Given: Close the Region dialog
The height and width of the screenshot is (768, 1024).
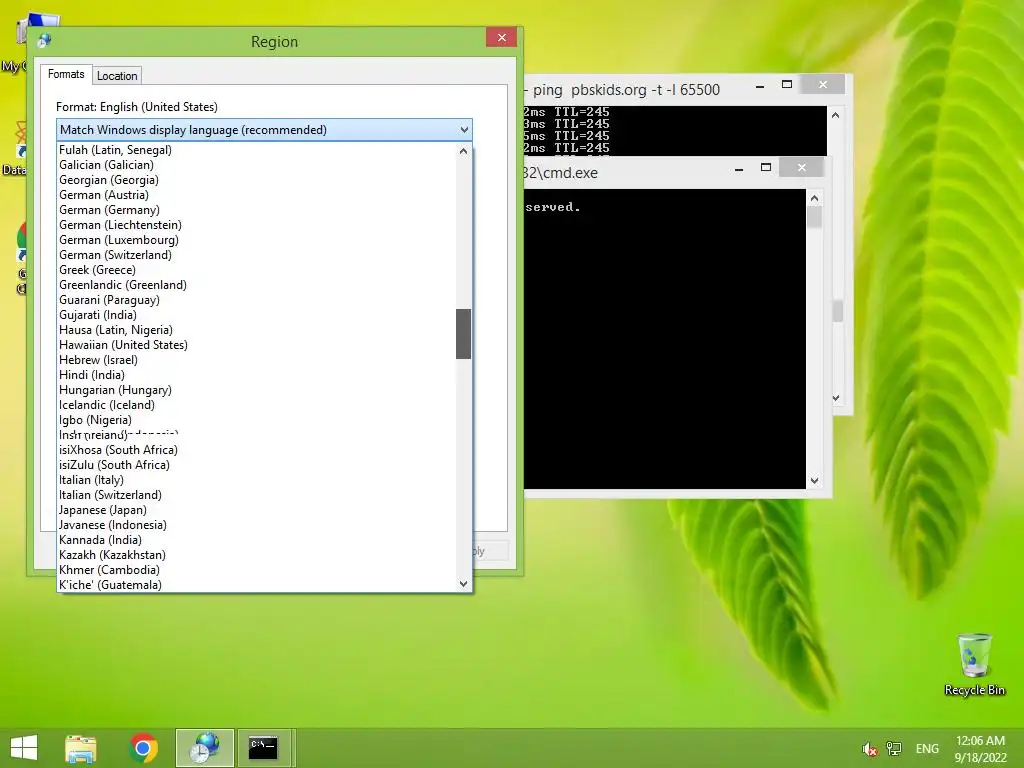Looking at the screenshot, I should [502, 37].
